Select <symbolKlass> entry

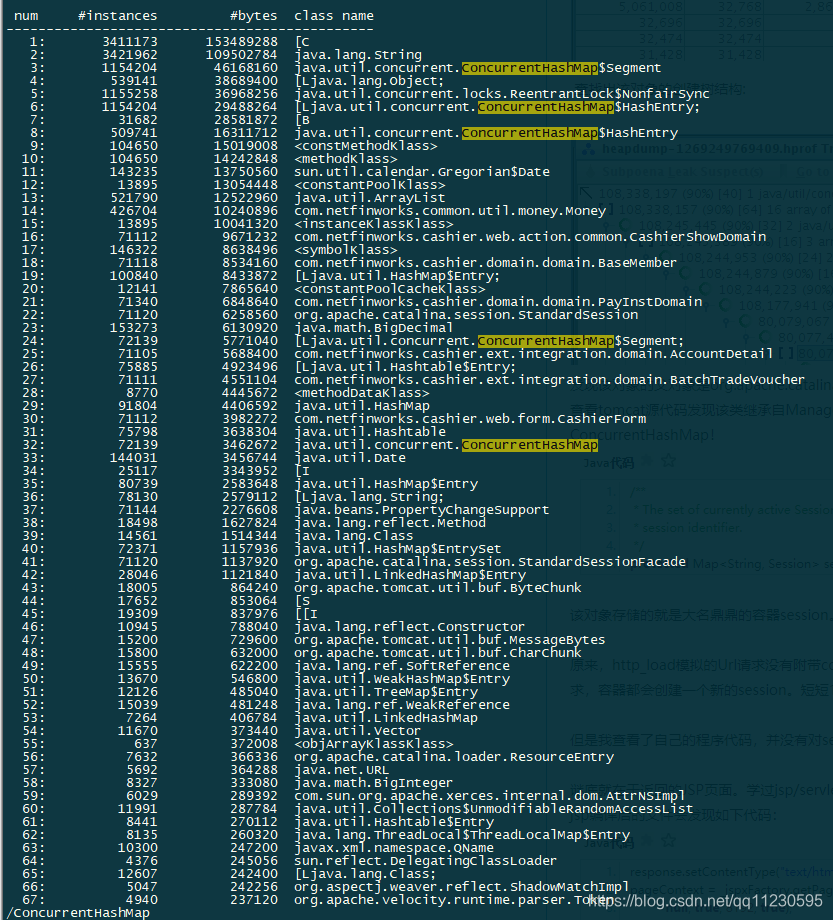point(346,250)
